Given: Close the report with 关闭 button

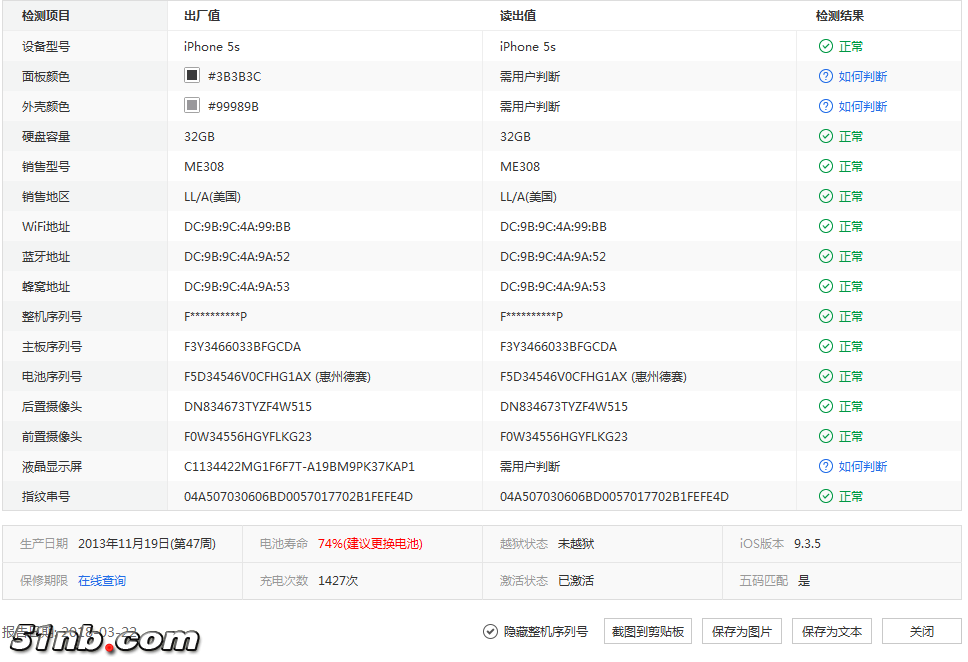Looking at the screenshot, I should 921,632.
